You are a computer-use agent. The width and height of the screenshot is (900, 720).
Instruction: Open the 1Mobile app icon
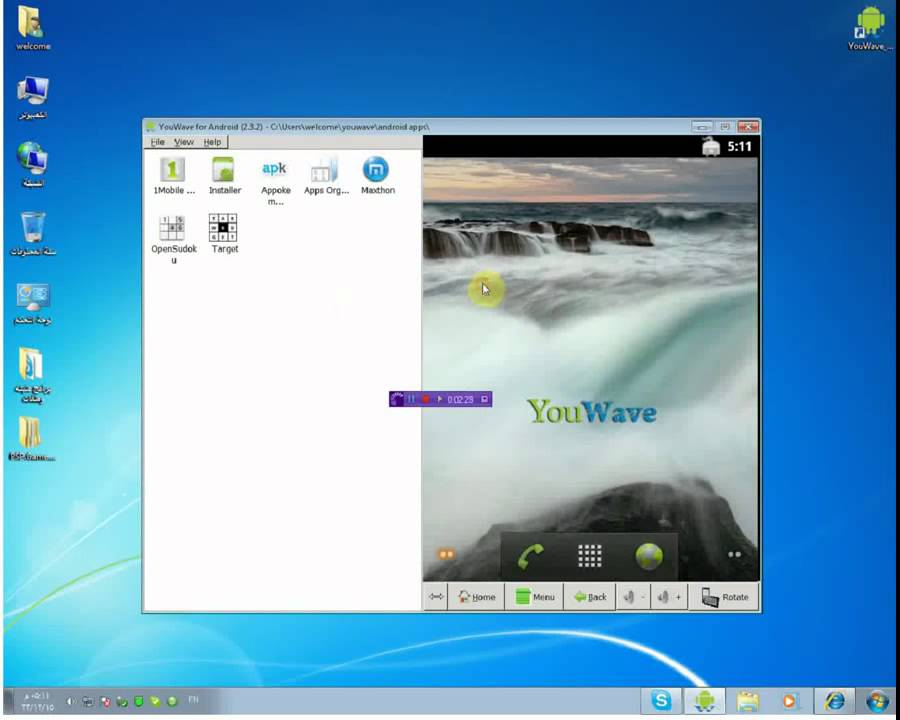173,176
